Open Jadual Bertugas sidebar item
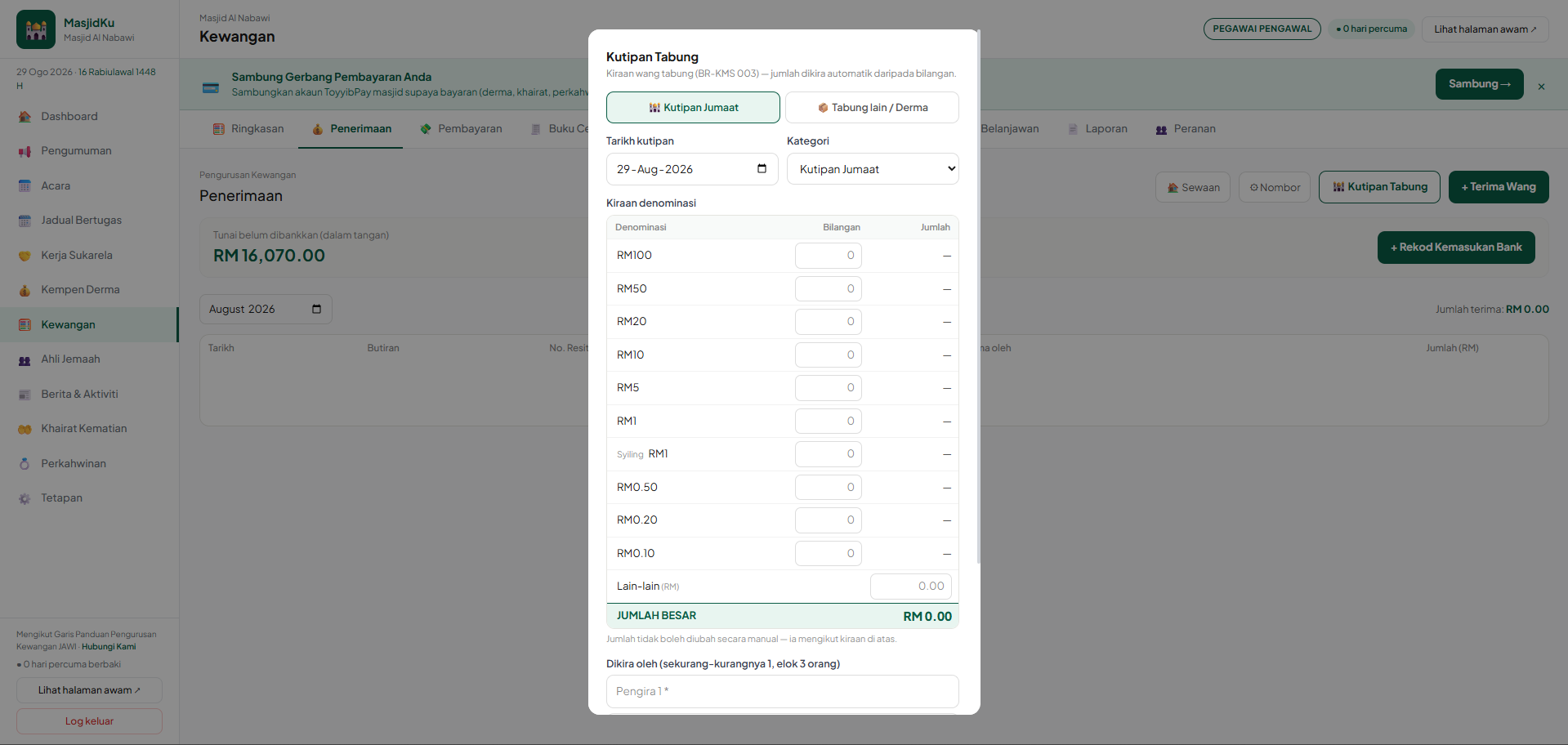The height and width of the screenshot is (745, 1568). point(89,221)
